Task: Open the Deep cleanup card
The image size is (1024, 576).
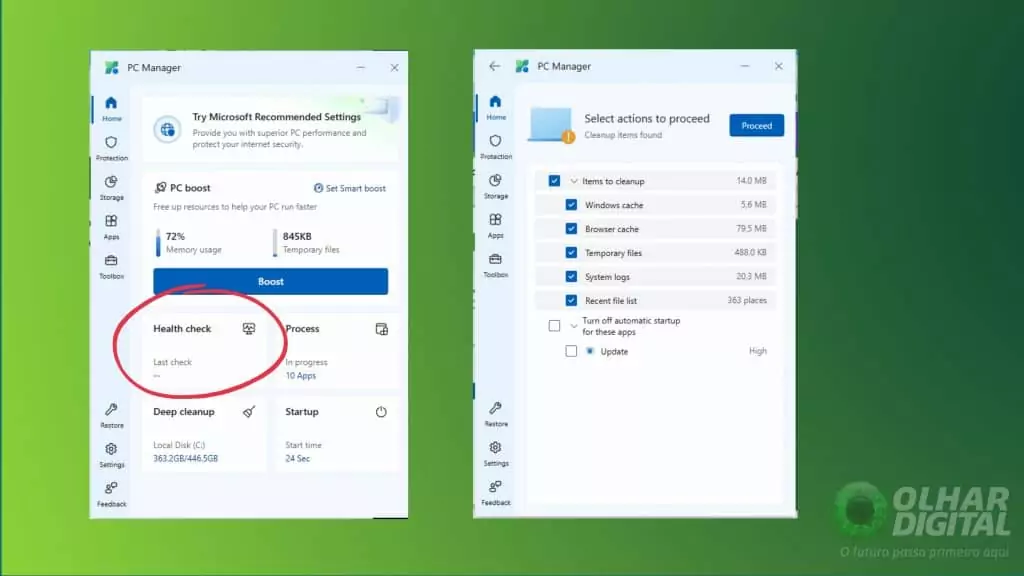Action: (204, 434)
